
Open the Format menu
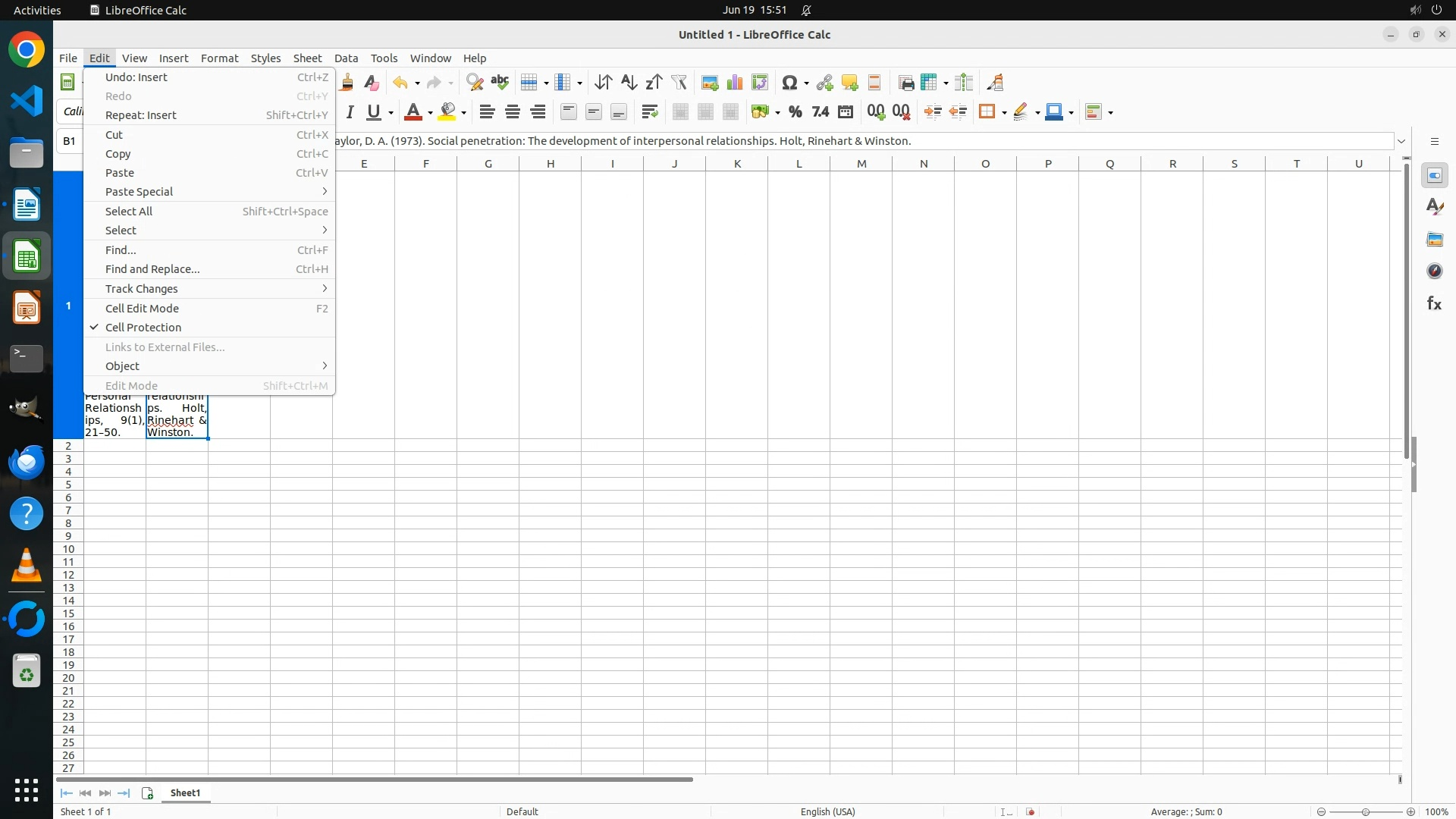(x=219, y=58)
